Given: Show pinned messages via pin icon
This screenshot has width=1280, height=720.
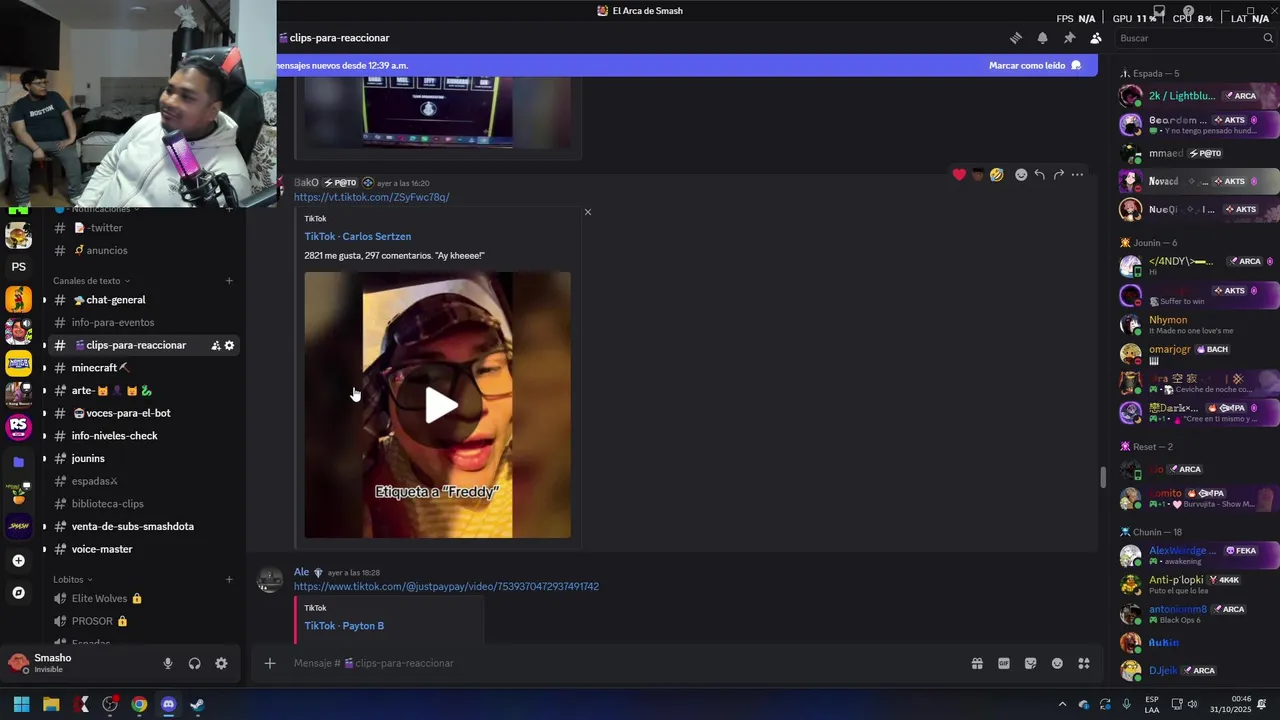Looking at the screenshot, I should pyautogui.click(x=1069, y=38).
